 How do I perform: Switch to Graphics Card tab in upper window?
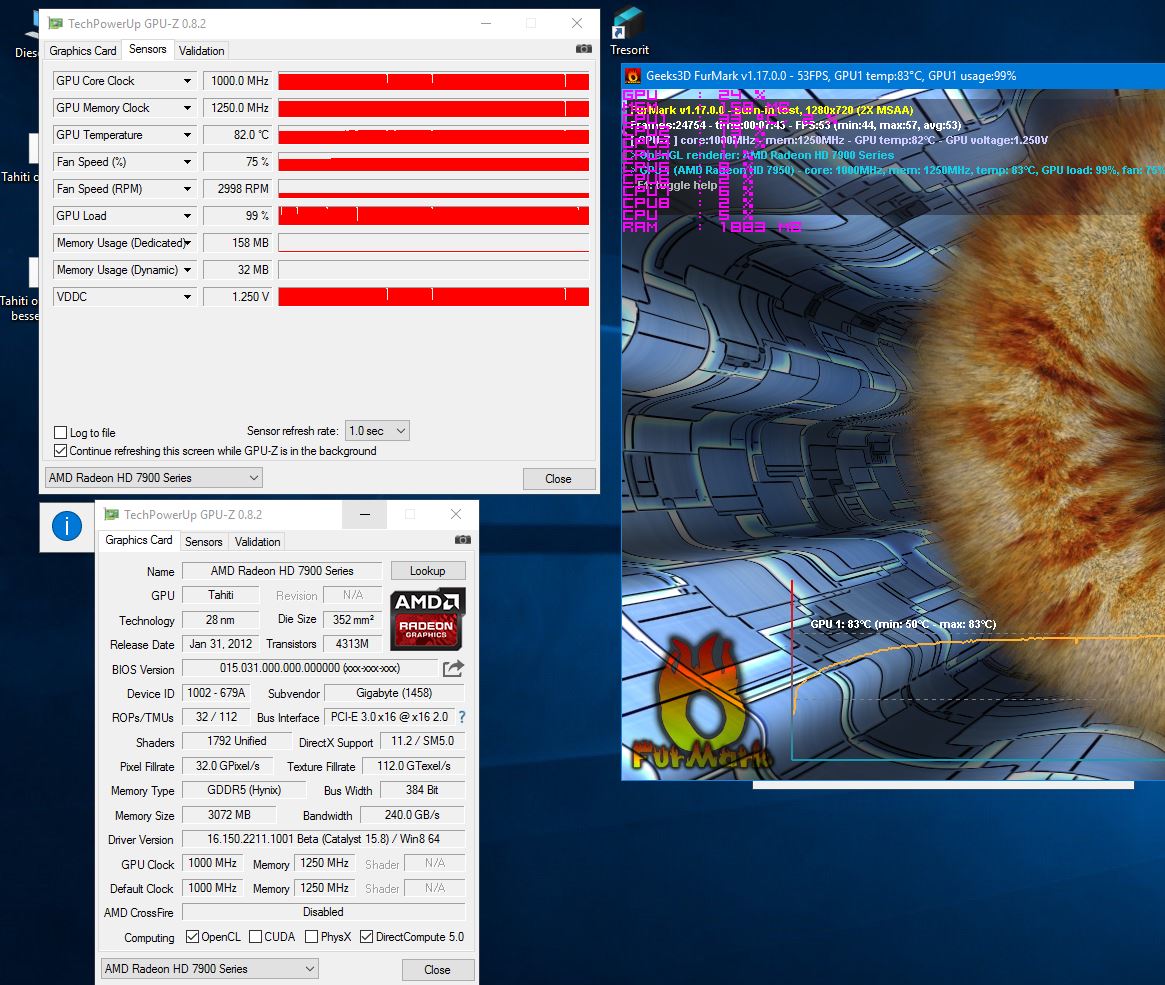tap(82, 51)
